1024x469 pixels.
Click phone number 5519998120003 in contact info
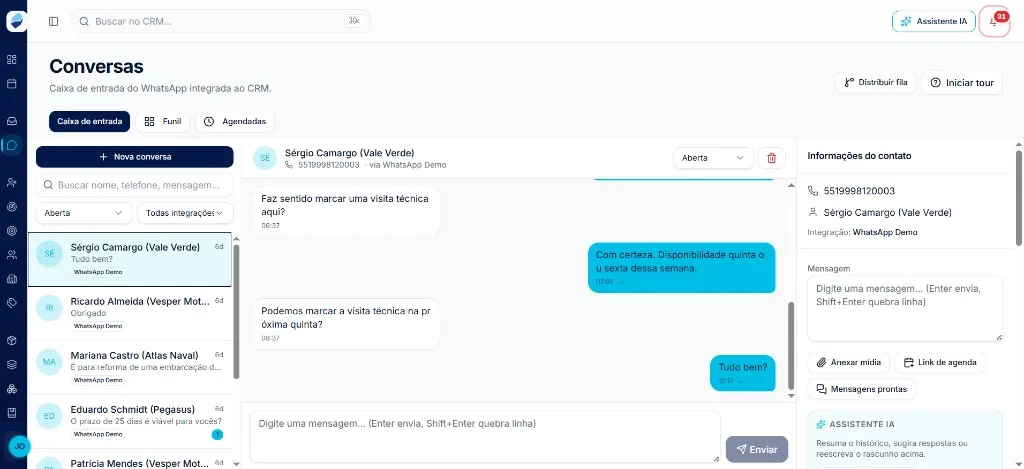tap(859, 191)
